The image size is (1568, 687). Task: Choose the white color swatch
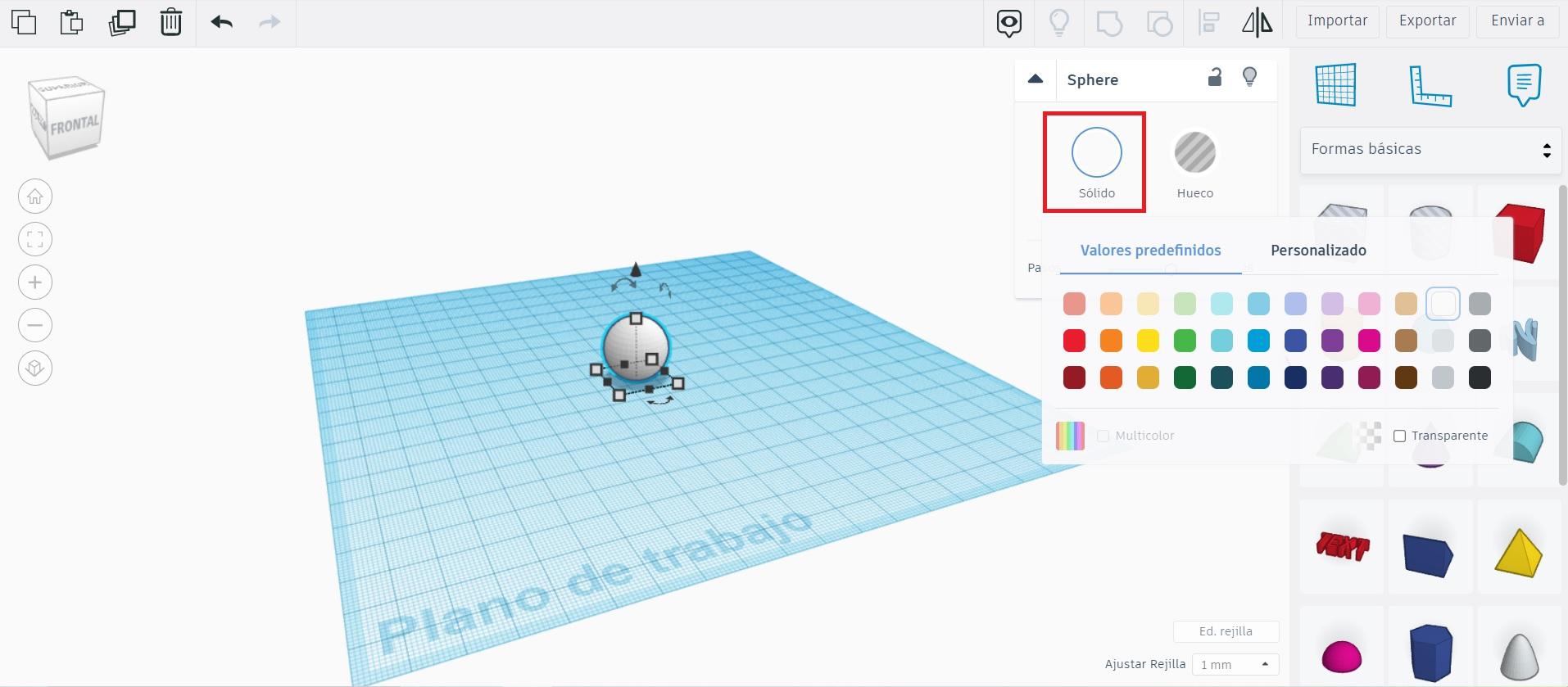point(1443,304)
